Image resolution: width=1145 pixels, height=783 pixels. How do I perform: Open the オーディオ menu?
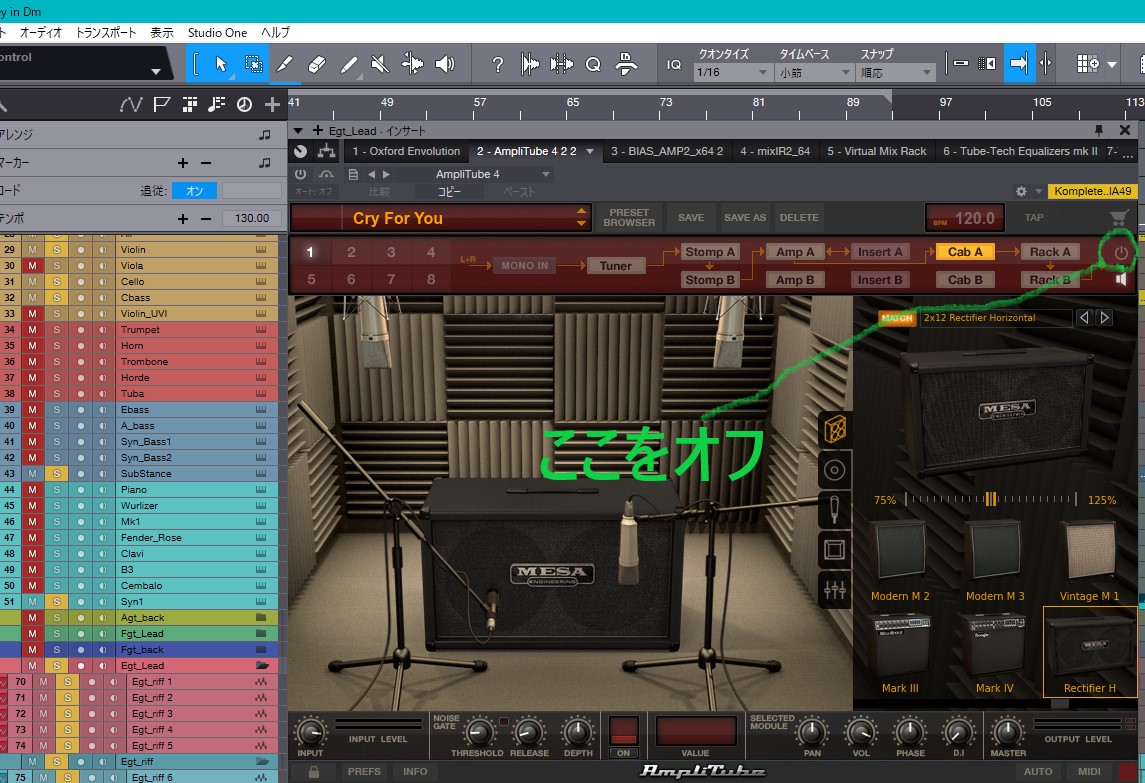tap(41, 33)
